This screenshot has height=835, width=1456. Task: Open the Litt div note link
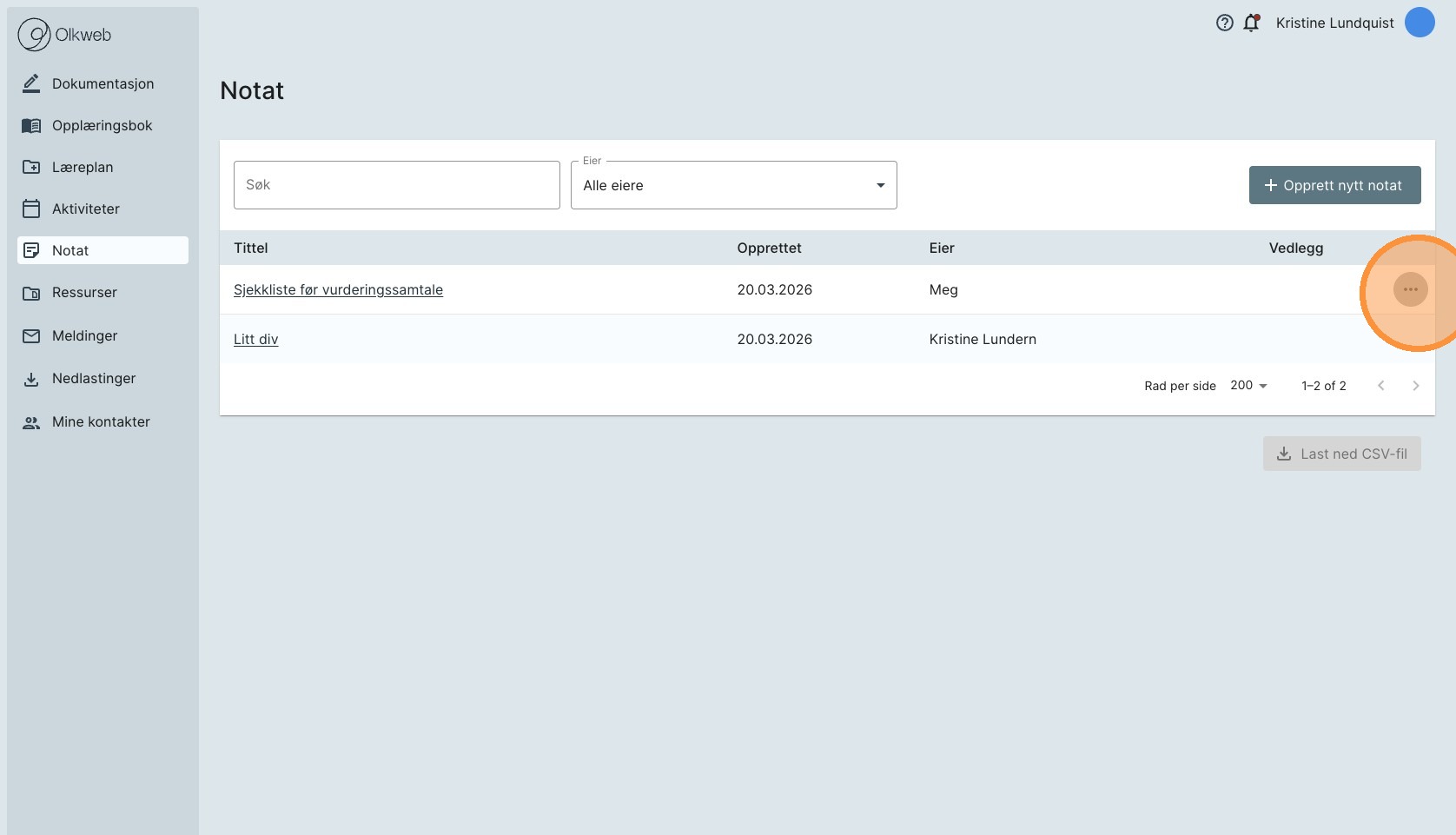coord(255,339)
